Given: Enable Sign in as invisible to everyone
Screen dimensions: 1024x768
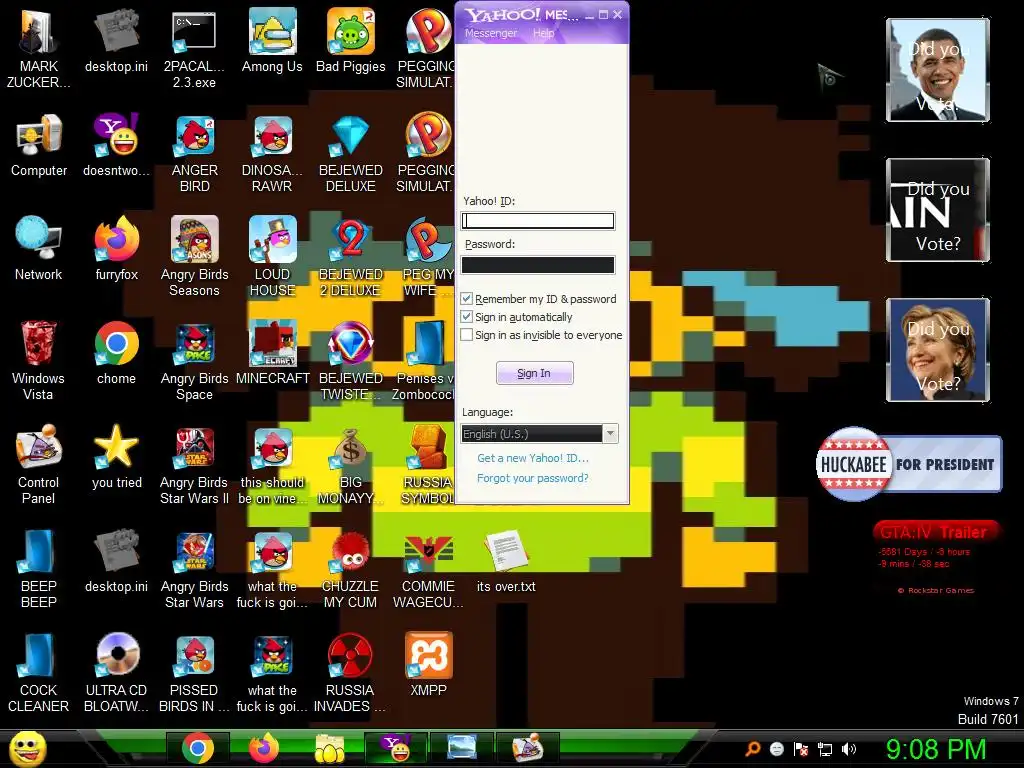Looking at the screenshot, I should coord(466,335).
